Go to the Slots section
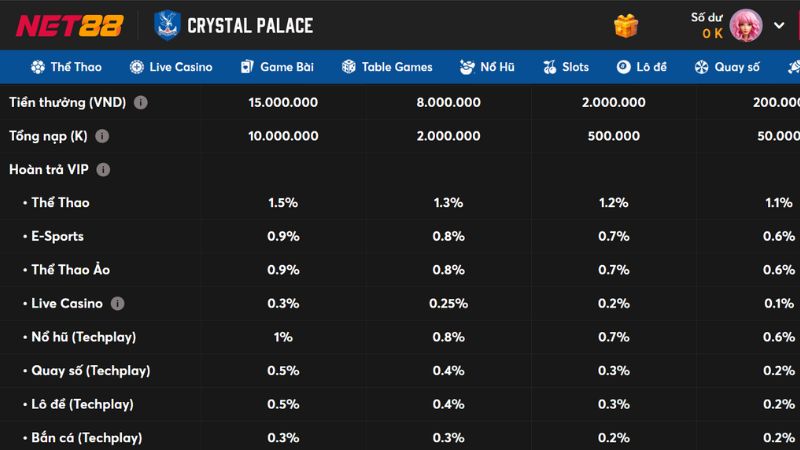This screenshot has width=800, height=450. point(566,67)
